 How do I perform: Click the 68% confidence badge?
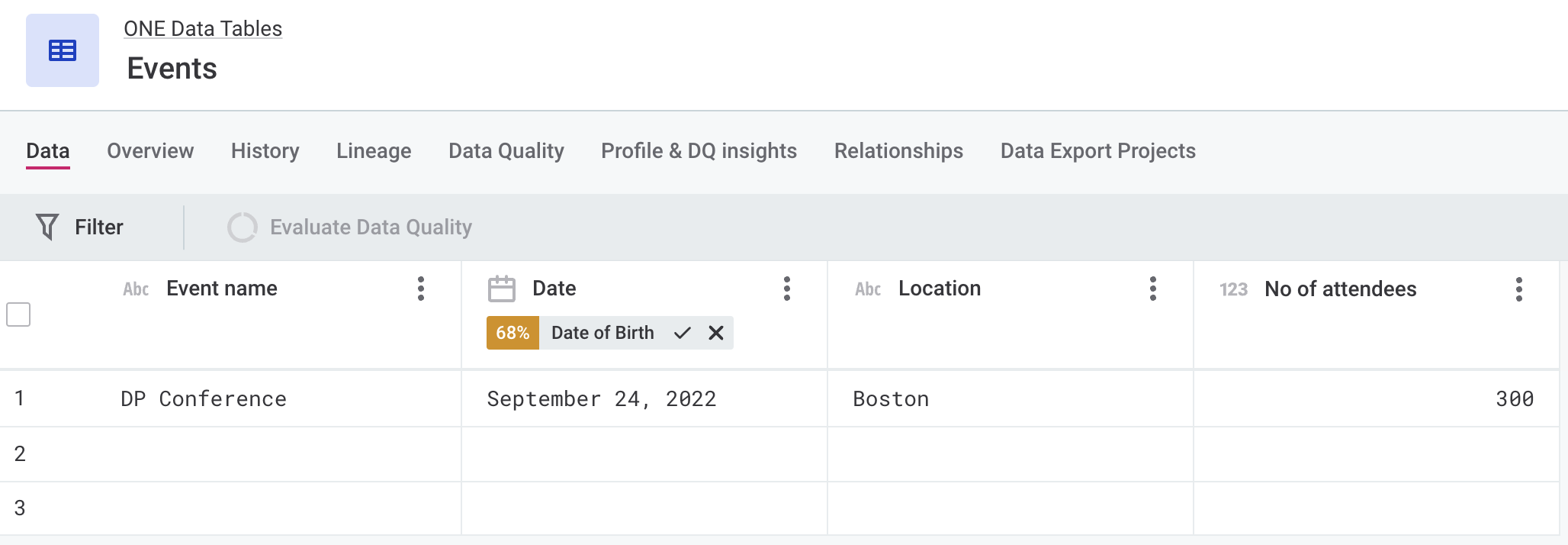pyautogui.click(x=512, y=333)
